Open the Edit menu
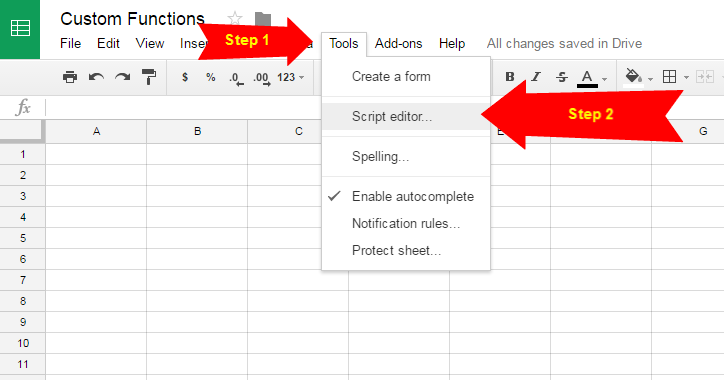Viewport: 724px width, 380px height. (x=109, y=43)
